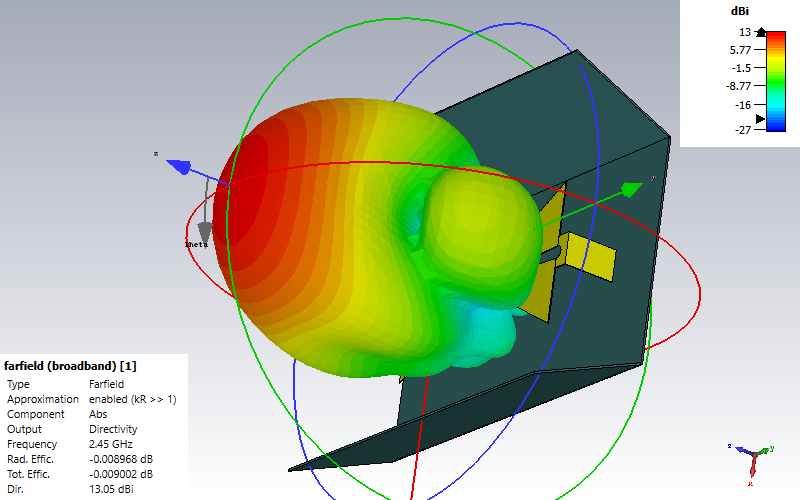This screenshot has height=500, width=800.
Task: Click the 2.45 GHz frequency value
Action: pyautogui.click(x=112, y=444)
